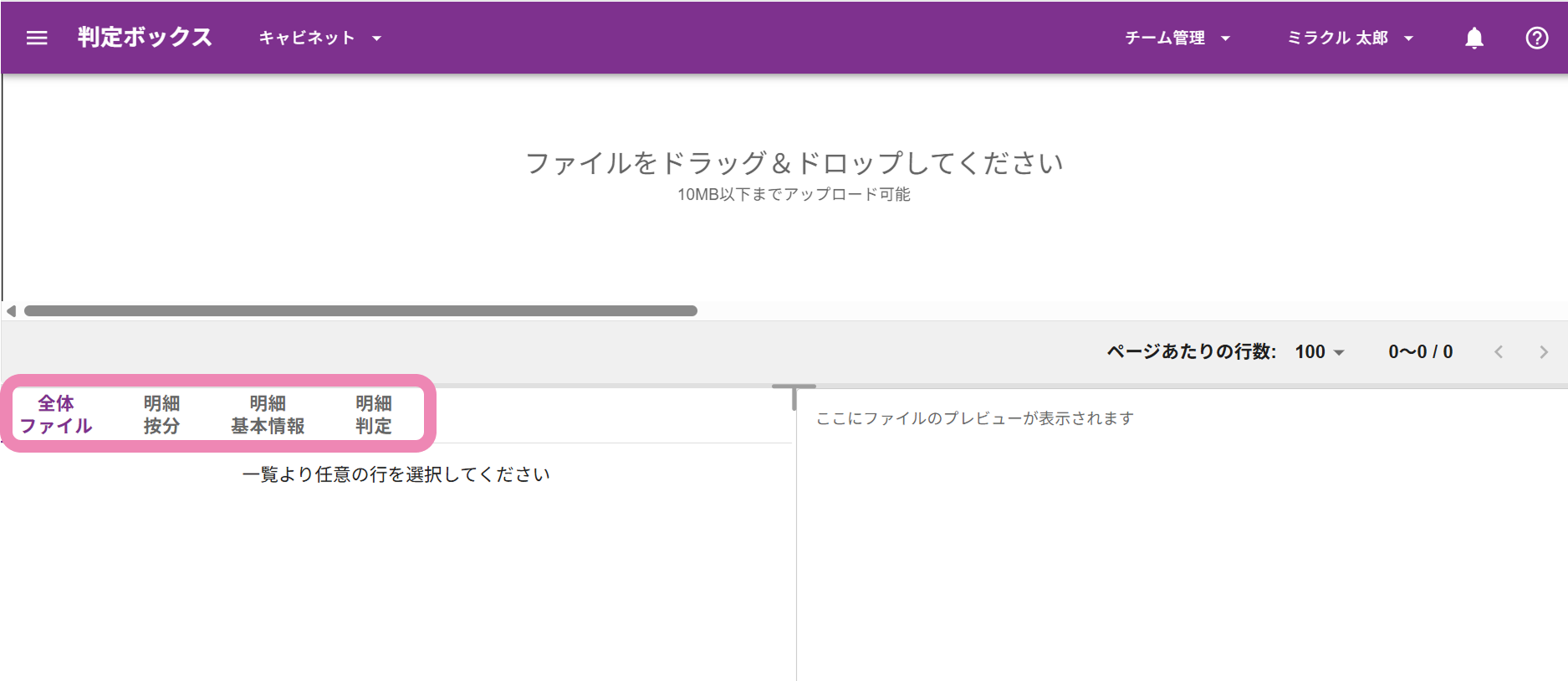1568x681 pixels.
Task: Open the 明細基本情報 tab
Action: 268,414
